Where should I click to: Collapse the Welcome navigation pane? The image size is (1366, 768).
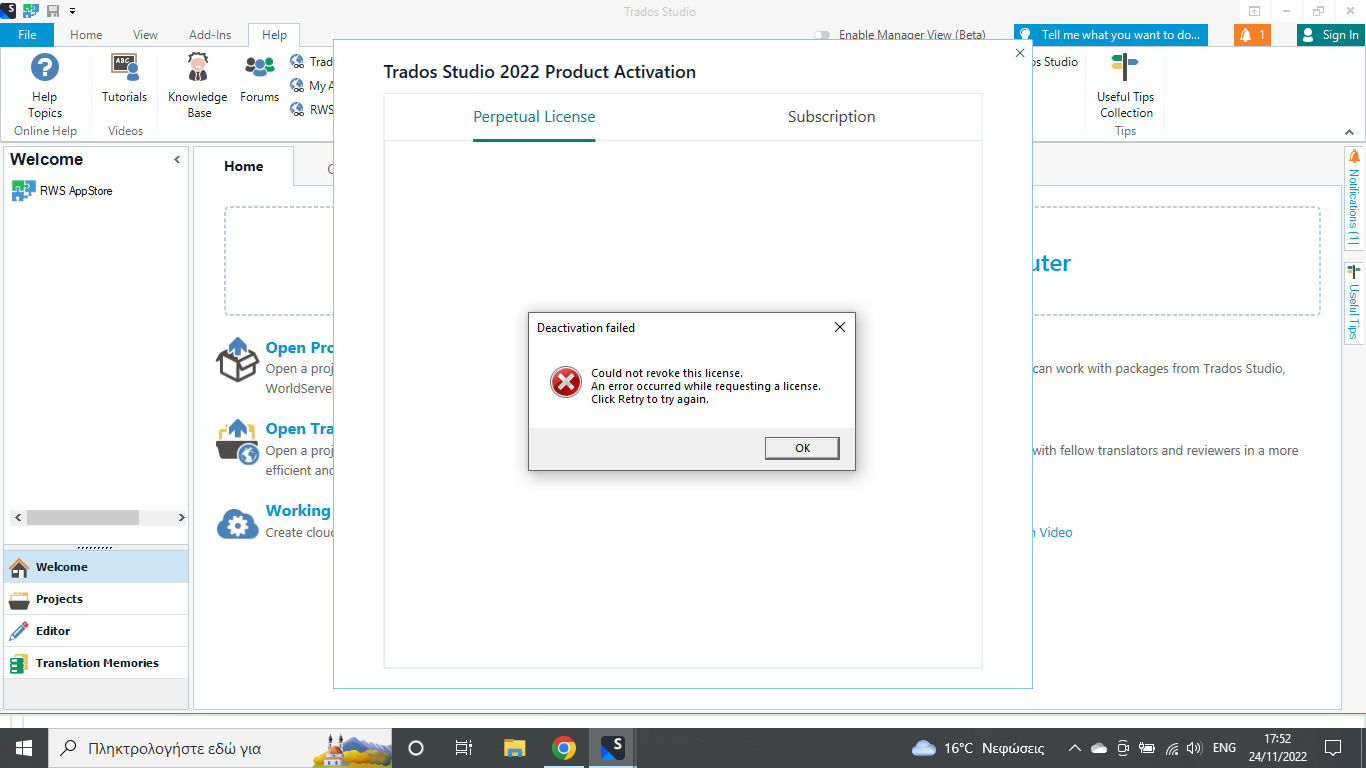[177, 160]
